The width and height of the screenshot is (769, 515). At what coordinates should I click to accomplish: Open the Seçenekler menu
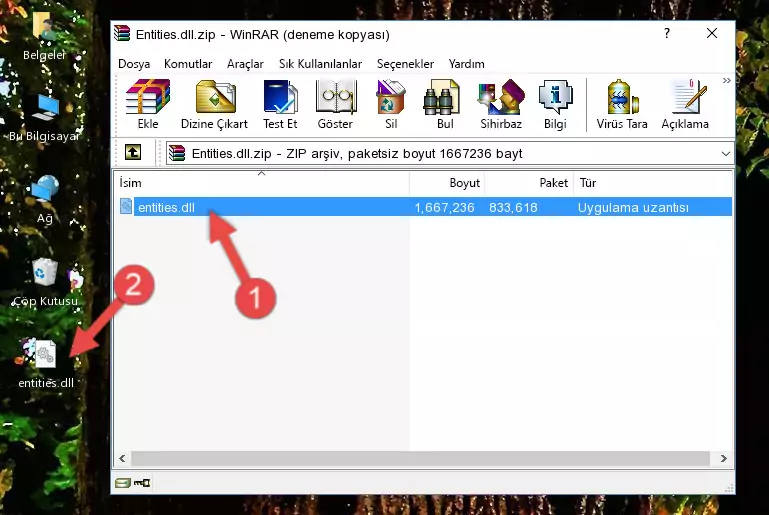coord(405,64)
